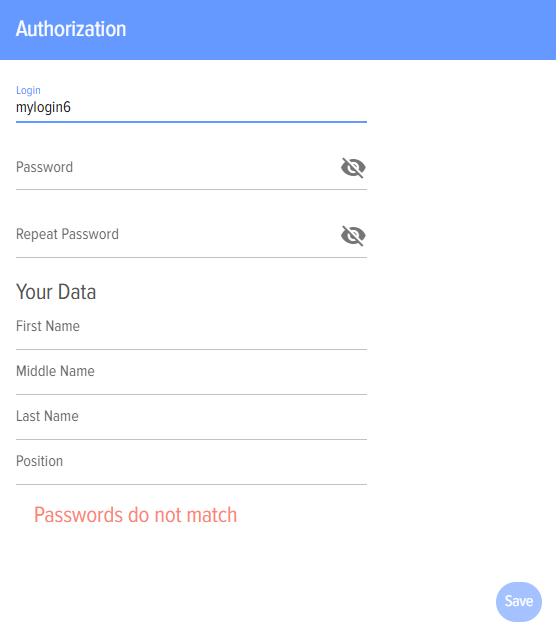Click the small blue Login label
Screen dimensions: 556x638
28,90
